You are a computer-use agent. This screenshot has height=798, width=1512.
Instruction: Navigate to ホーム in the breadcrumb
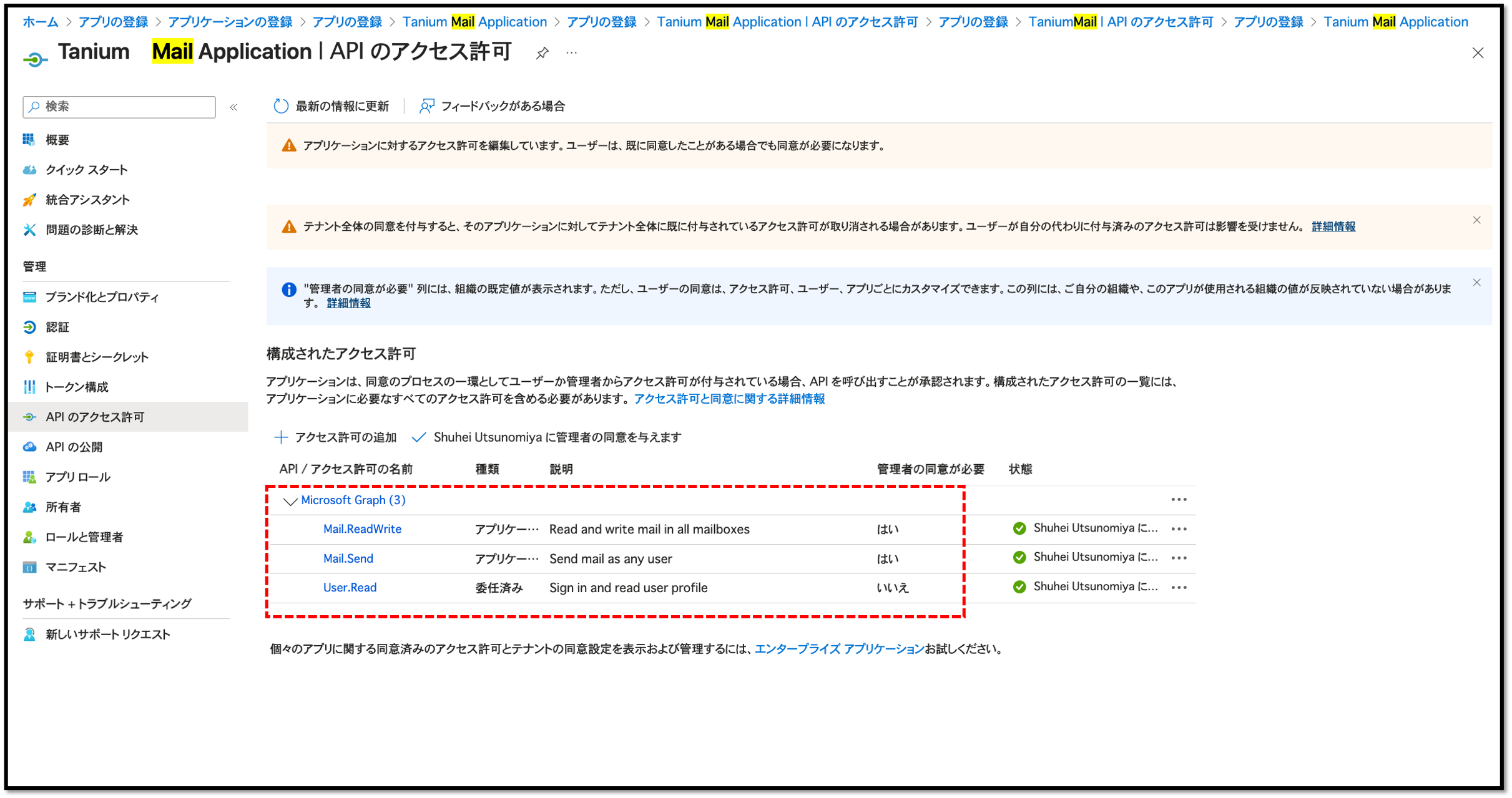pyautogui.click(x=39, y=21)
